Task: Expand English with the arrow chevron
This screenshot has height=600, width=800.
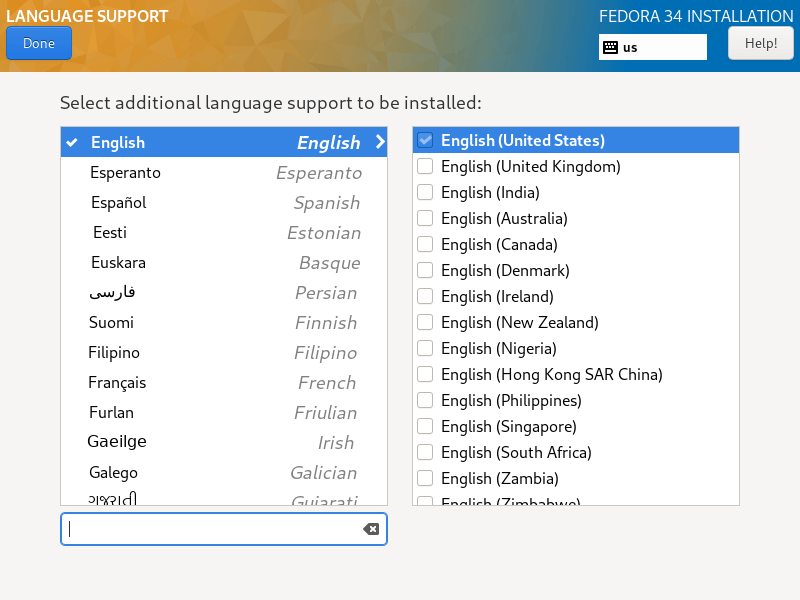Action: (x=380, y=142)
